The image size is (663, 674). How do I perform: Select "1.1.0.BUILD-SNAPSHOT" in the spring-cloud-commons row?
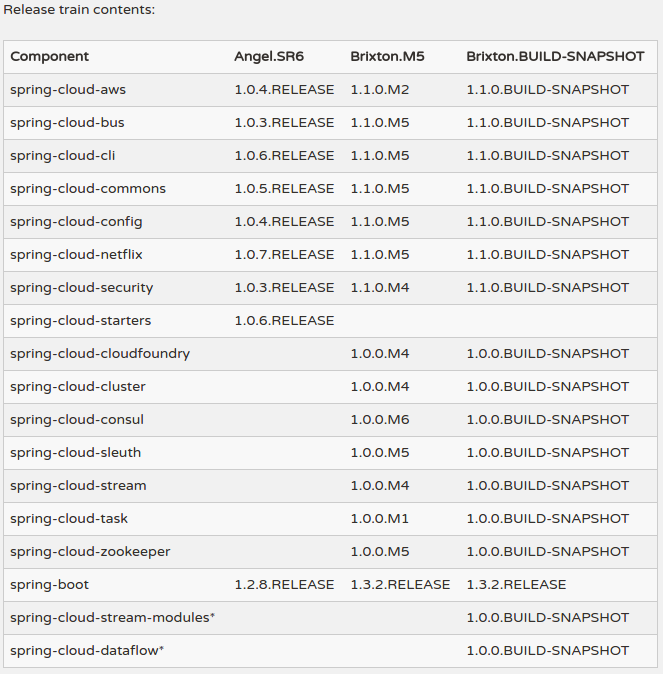coord(548,189)
